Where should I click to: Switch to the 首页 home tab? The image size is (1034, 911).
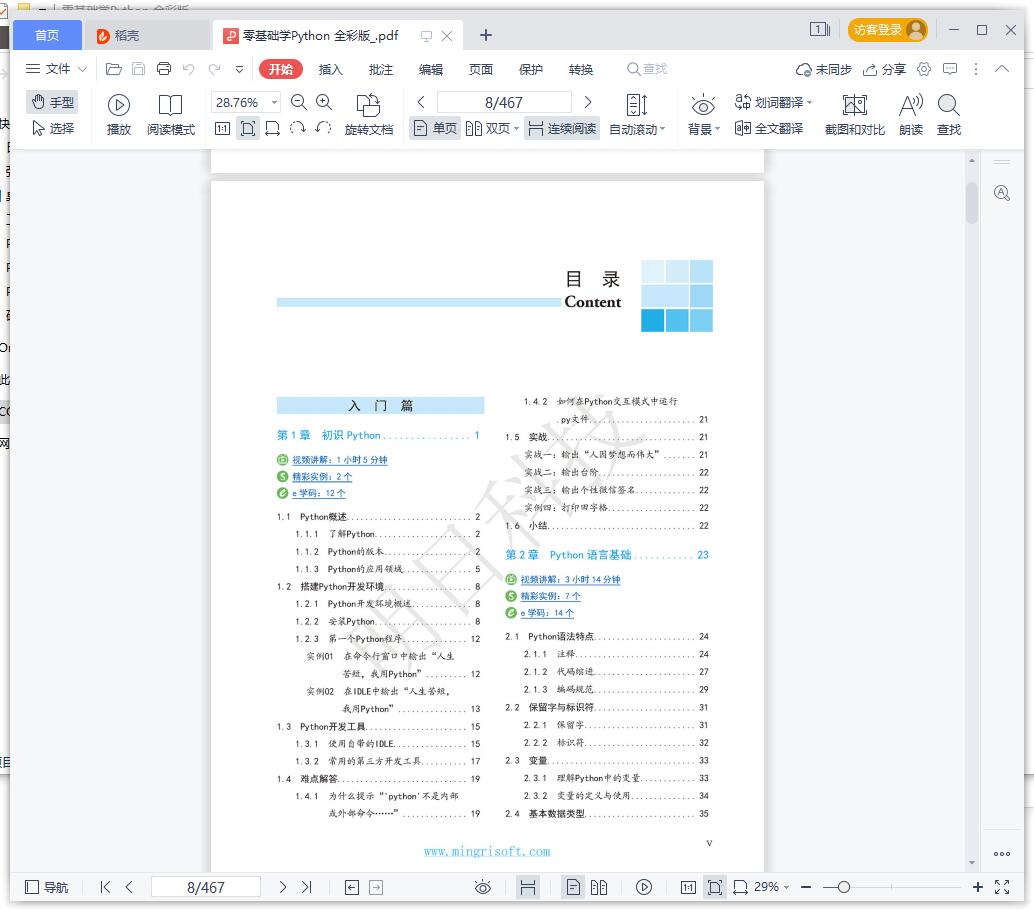coord(47,35)
